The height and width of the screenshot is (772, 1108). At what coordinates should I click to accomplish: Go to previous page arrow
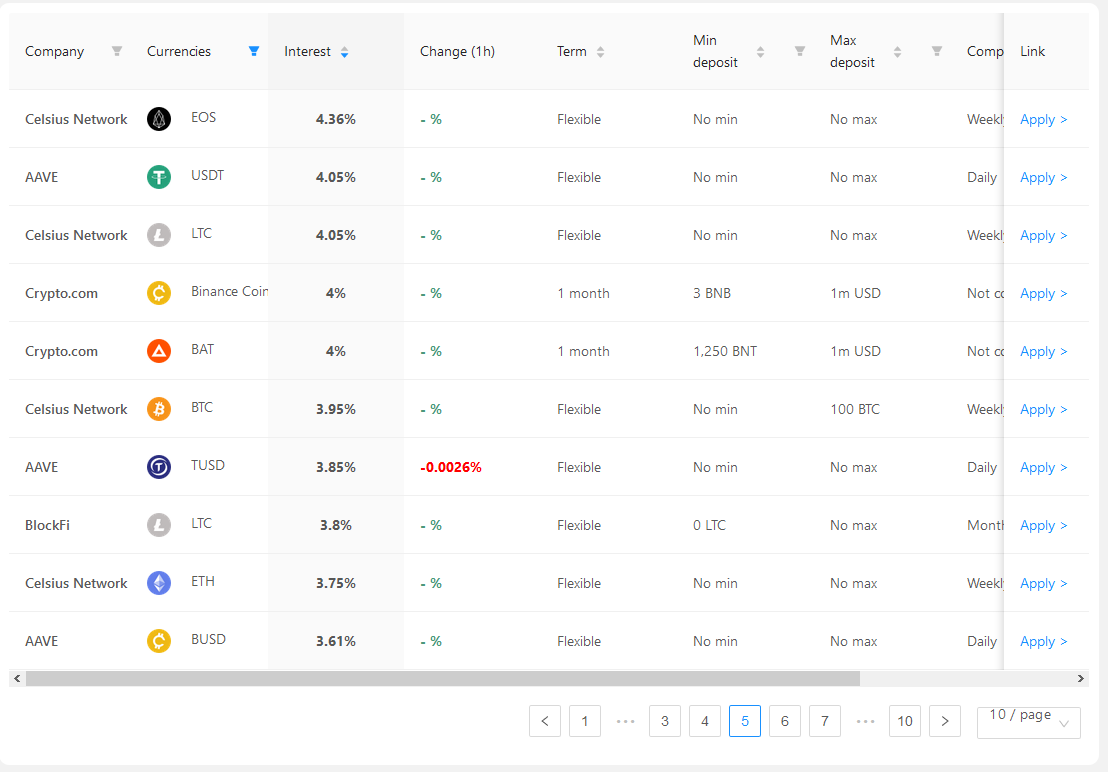point(545,721)
